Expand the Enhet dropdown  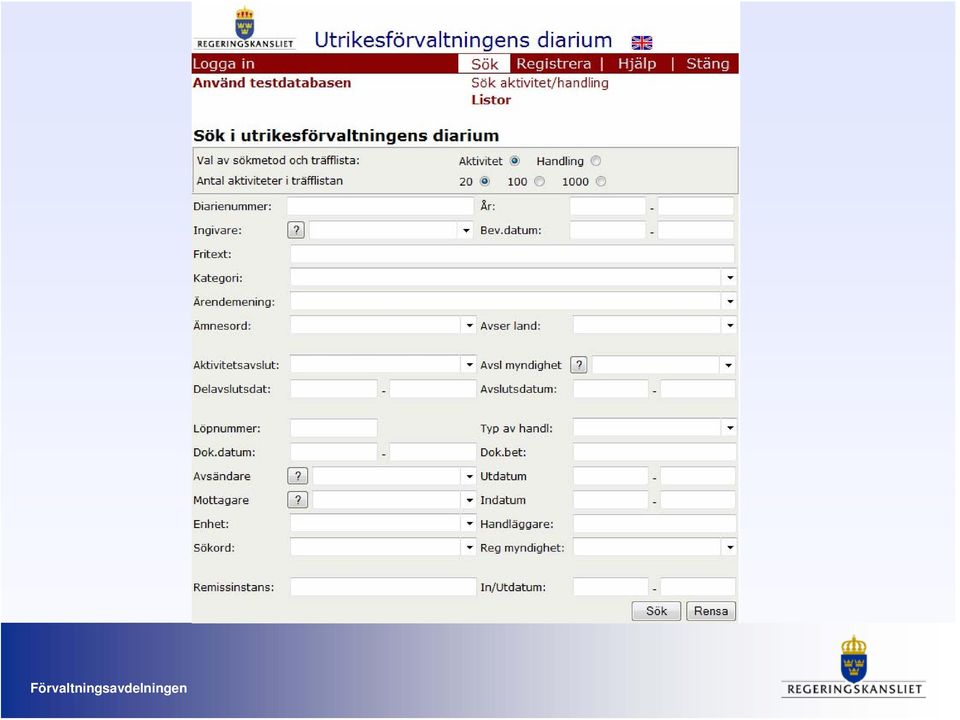(x=469, y=523)
